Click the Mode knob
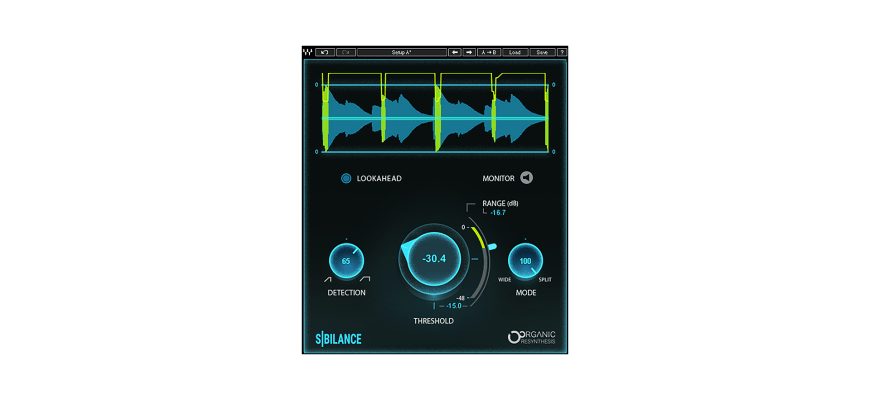870x400 pixels. [x=525, y=260]
